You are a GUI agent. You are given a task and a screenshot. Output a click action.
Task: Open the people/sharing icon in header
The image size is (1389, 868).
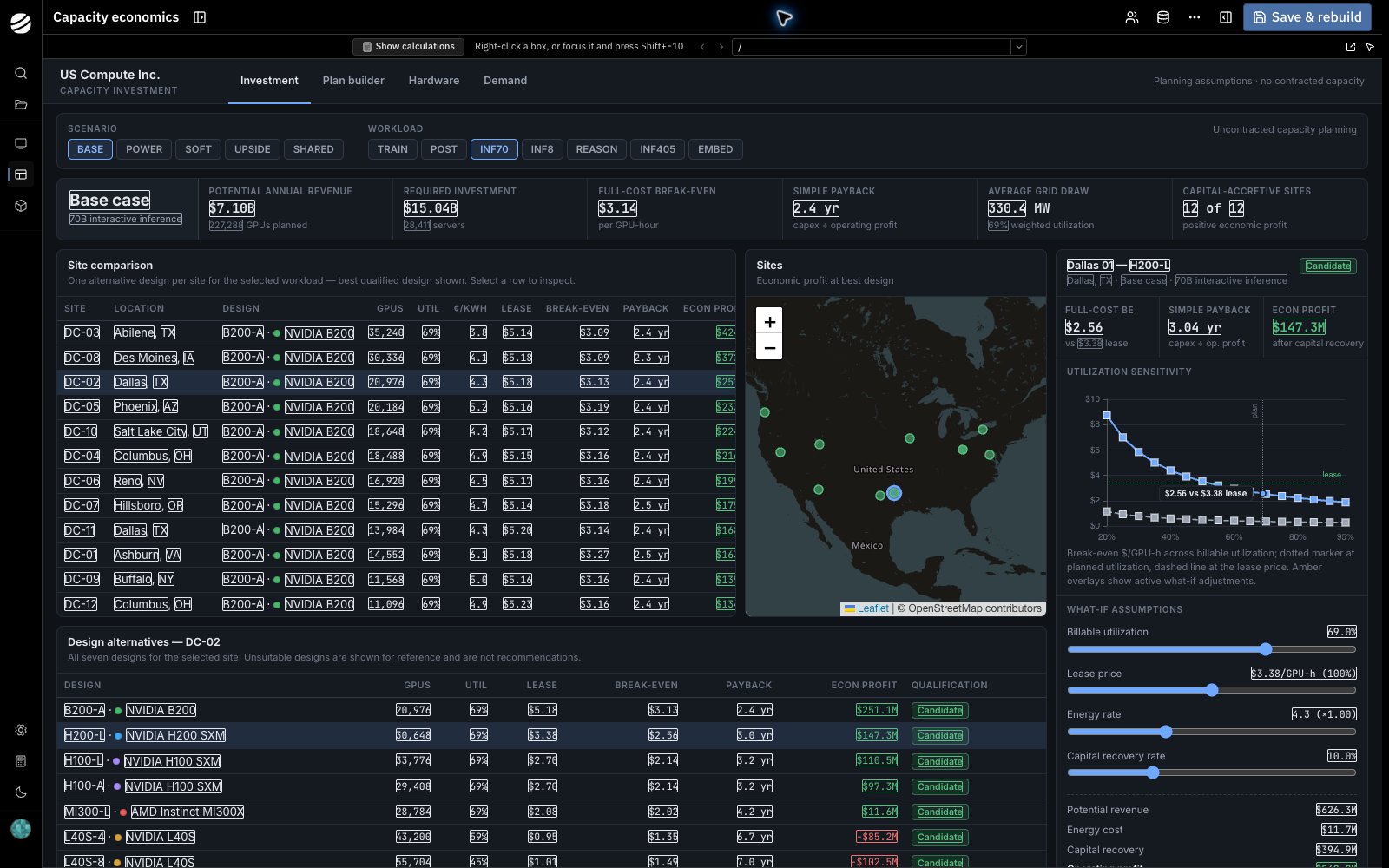(x=1132, y=17)
